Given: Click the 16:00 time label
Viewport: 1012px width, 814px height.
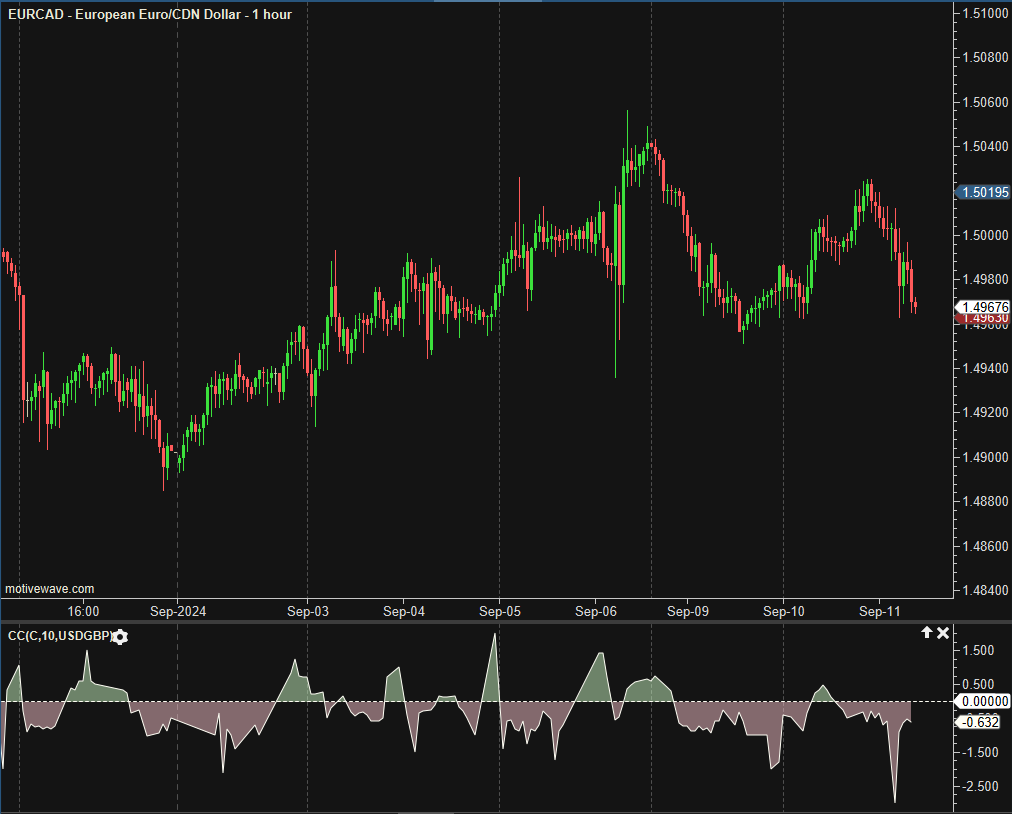Looking at the screenshot, I should coord(83,610).
